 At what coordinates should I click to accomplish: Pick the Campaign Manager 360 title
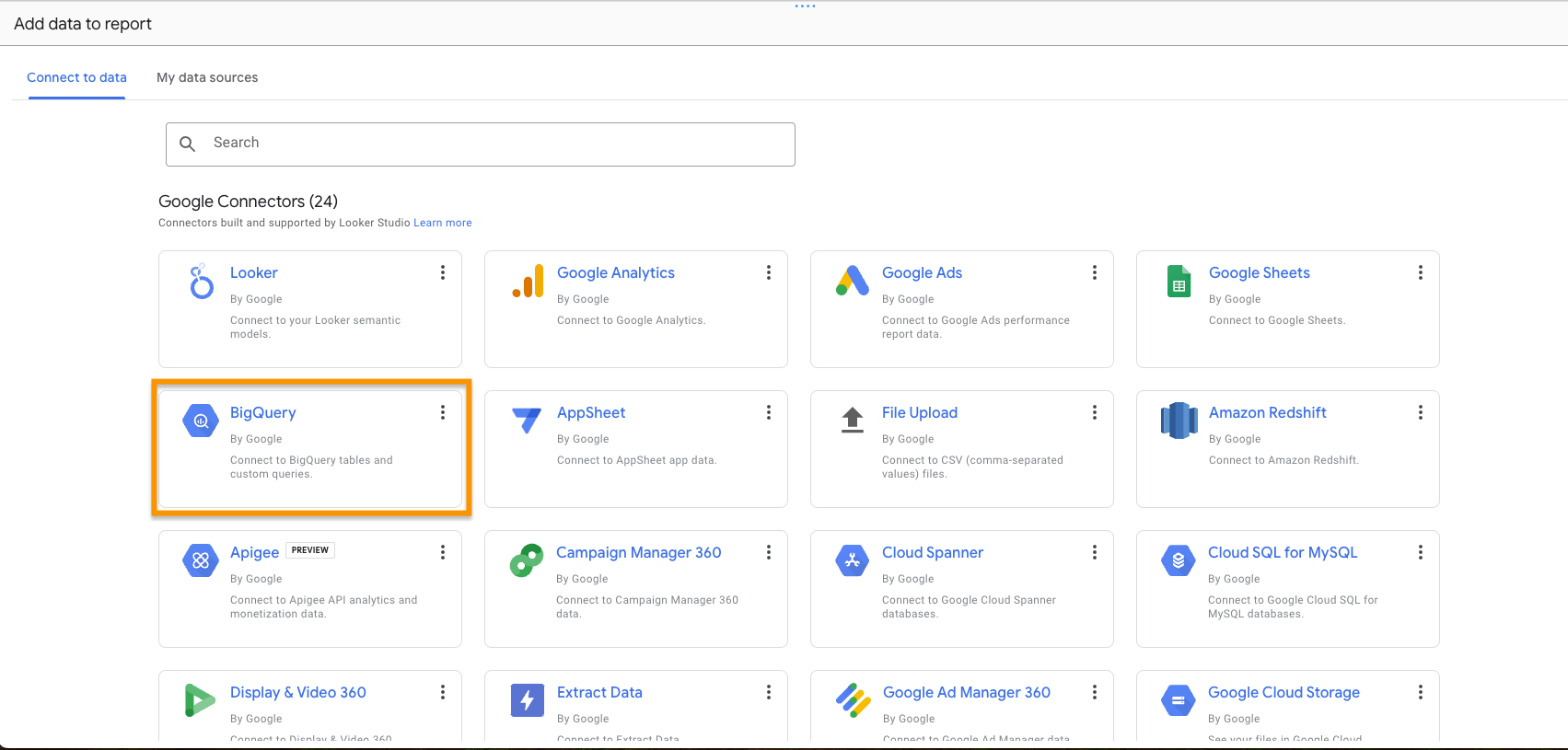click(x=639, y=552)
